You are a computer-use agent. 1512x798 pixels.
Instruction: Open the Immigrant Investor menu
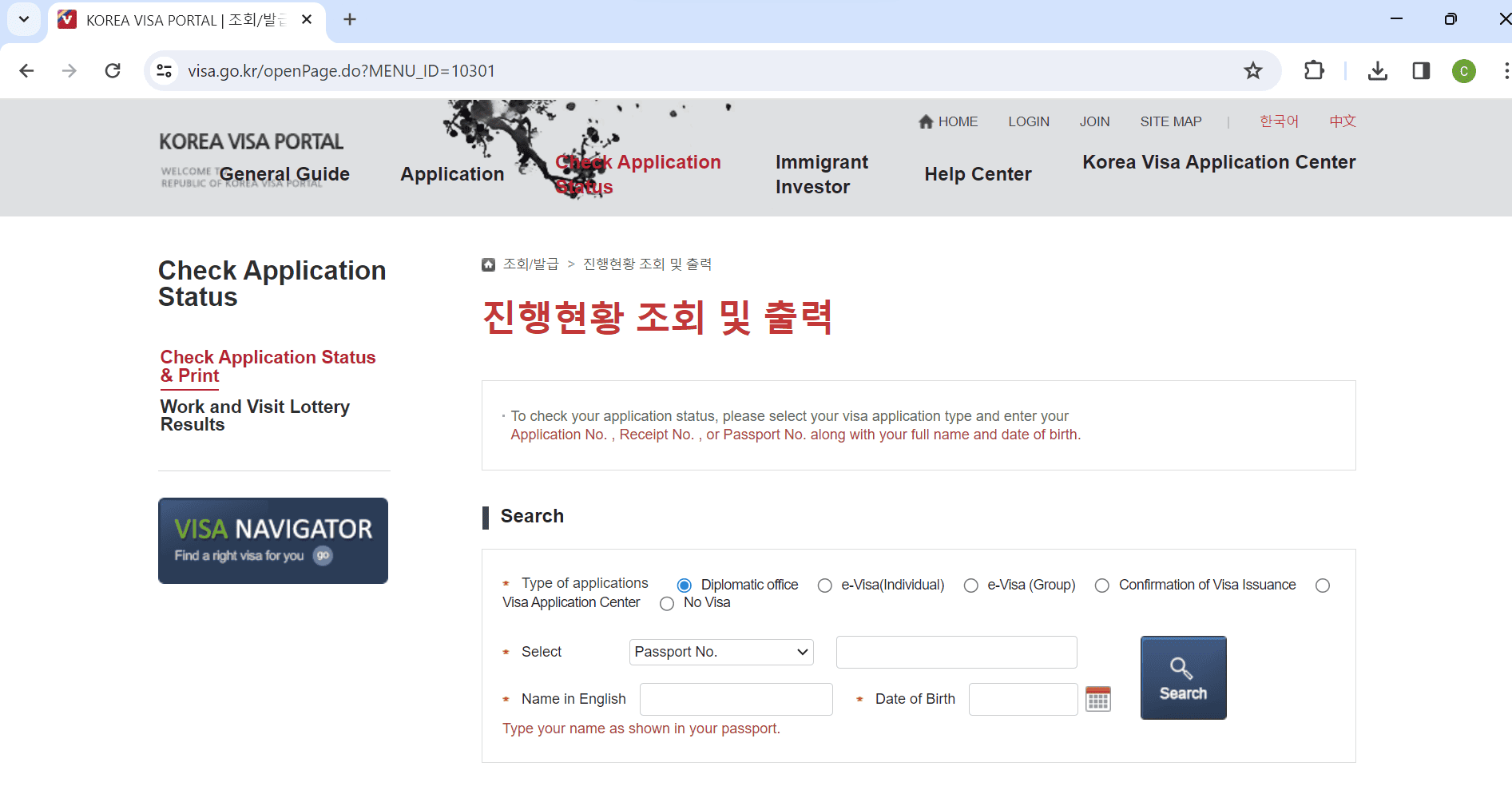pos(822,174)
